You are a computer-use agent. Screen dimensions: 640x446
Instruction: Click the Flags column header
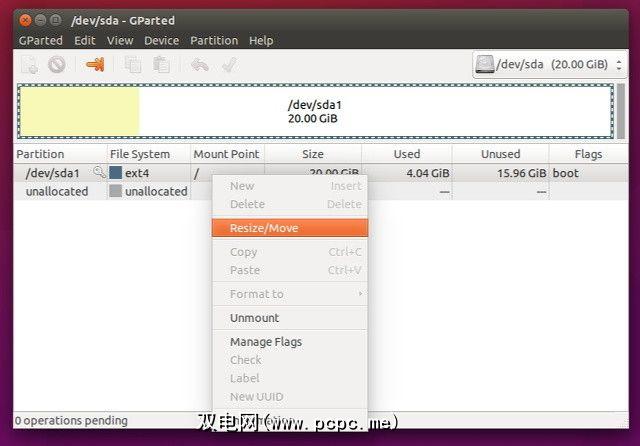tap(589, 154)
